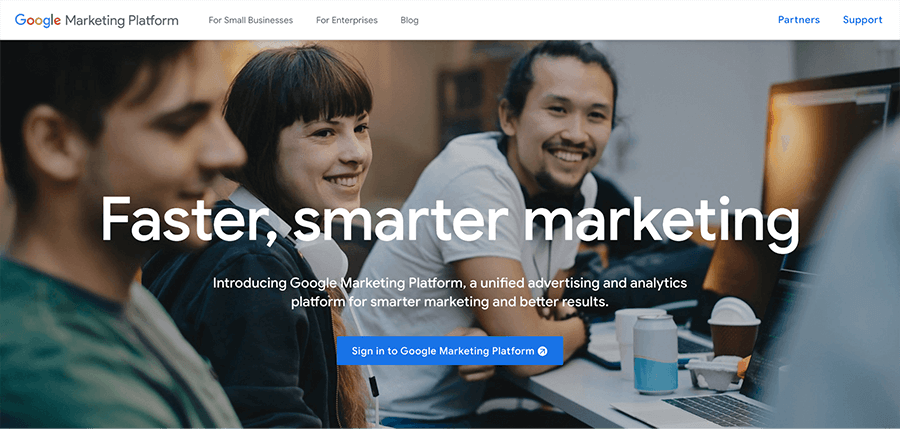Open the Partners link
The image size is (900, 429).
[798, 20]
